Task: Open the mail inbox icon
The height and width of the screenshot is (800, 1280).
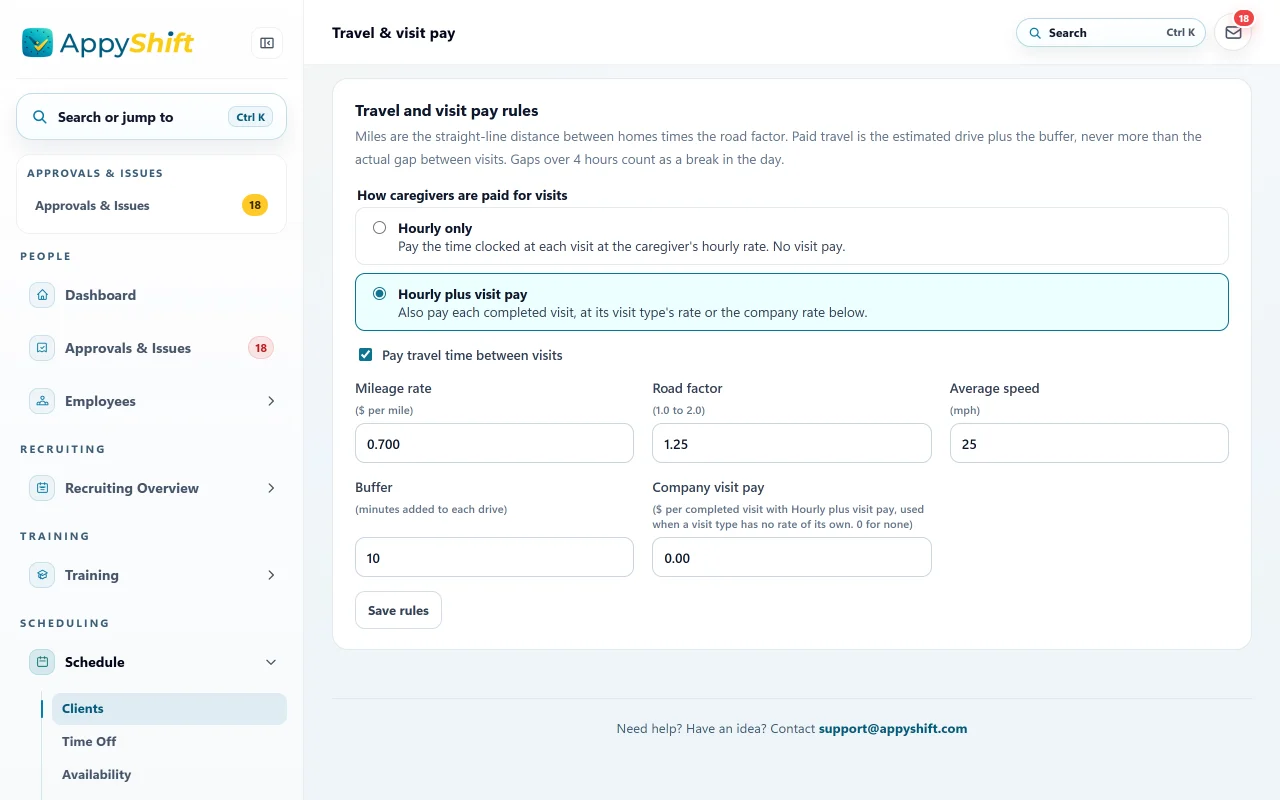Action: coord(1233,33)
